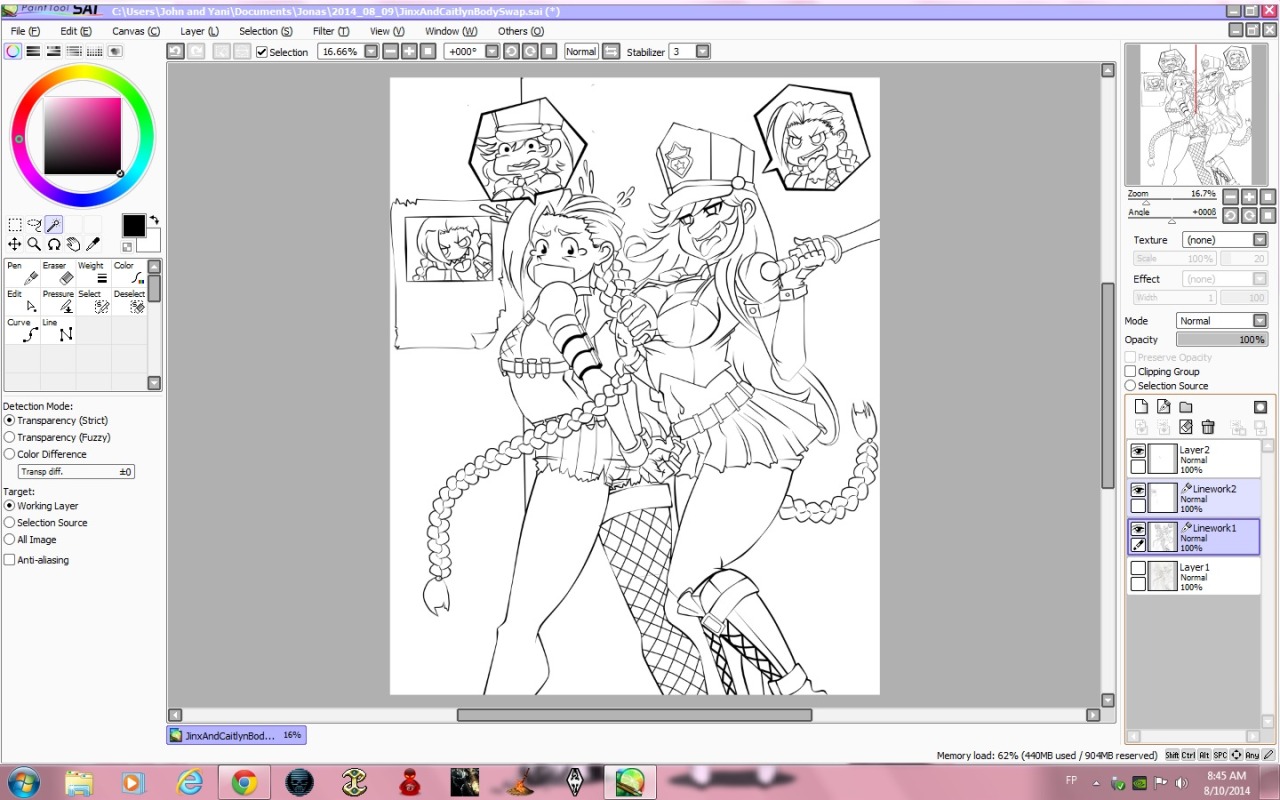Select Transparency (Fuzzy) detection mode
Viewport: 1280px width, 800px height.
point(10,437)
